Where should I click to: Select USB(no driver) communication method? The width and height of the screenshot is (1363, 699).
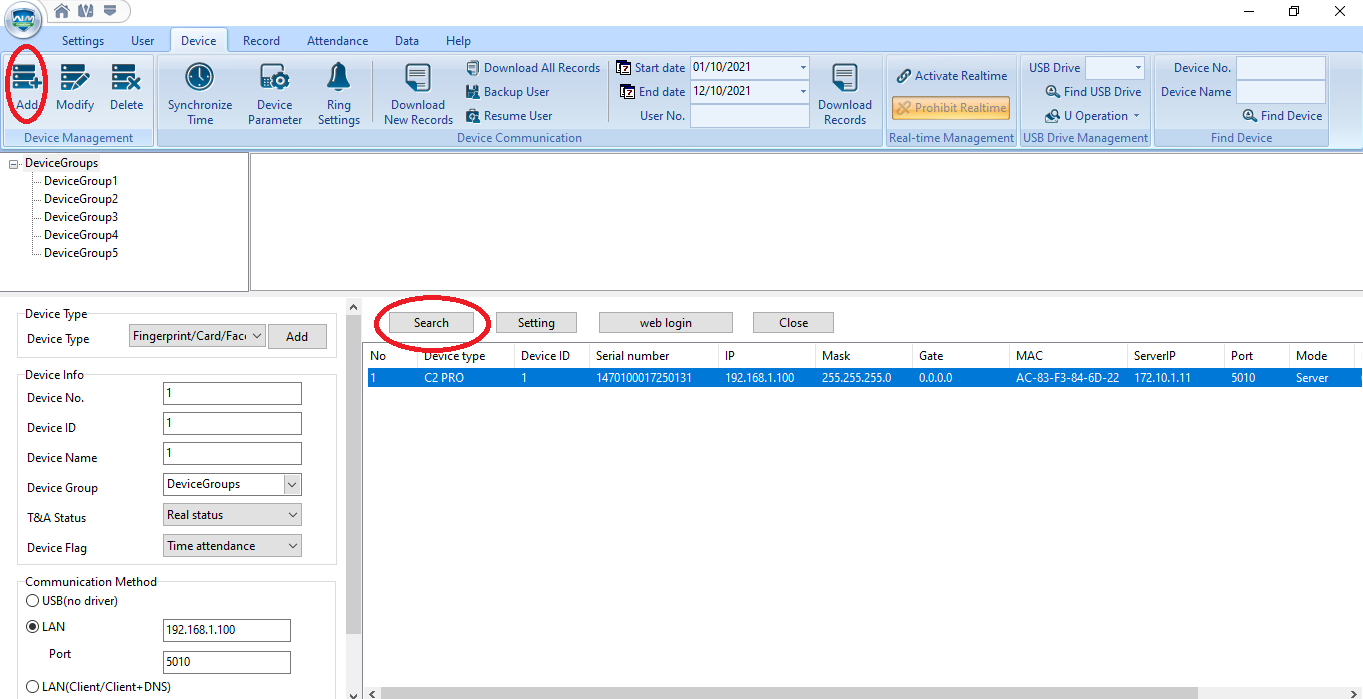[33, 601]
